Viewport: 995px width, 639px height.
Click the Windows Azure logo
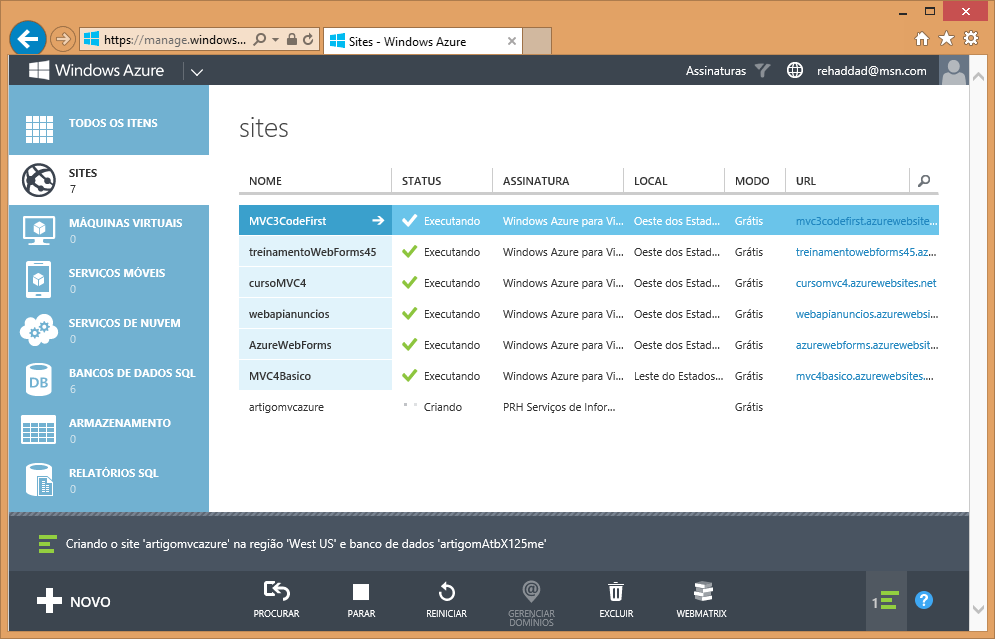pyautogui.click(x=96, y=70)
